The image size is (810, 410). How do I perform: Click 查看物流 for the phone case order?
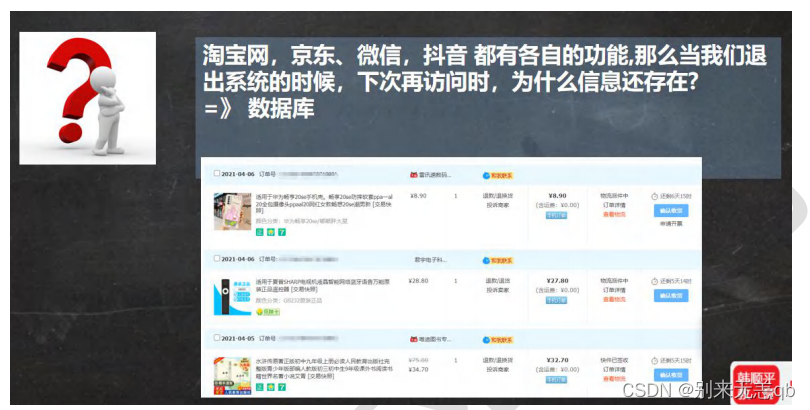(x=614, y=214)
